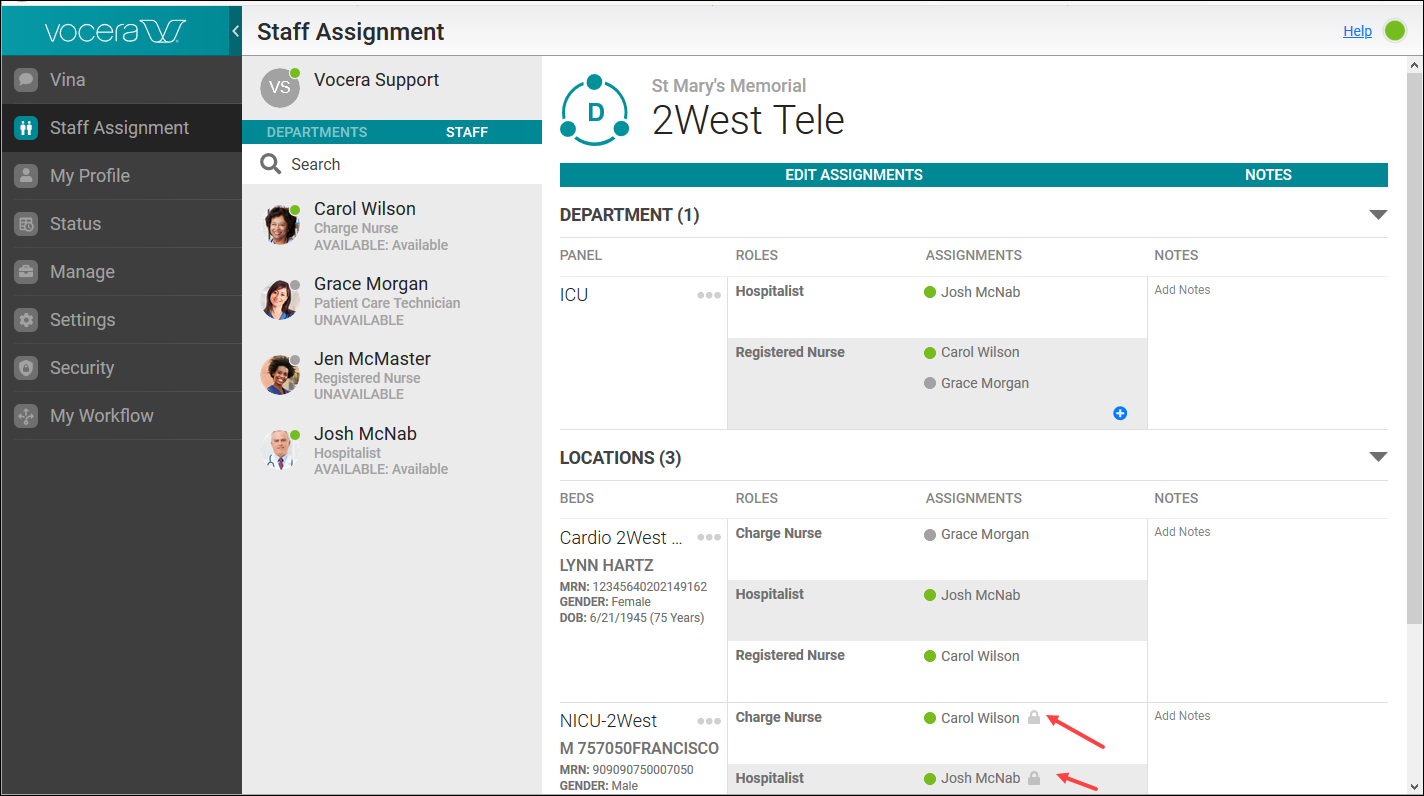Select Carol Wilson's photo in staff list
Image resolution: width=1424 pixels, height=796 pixels.
280,225
